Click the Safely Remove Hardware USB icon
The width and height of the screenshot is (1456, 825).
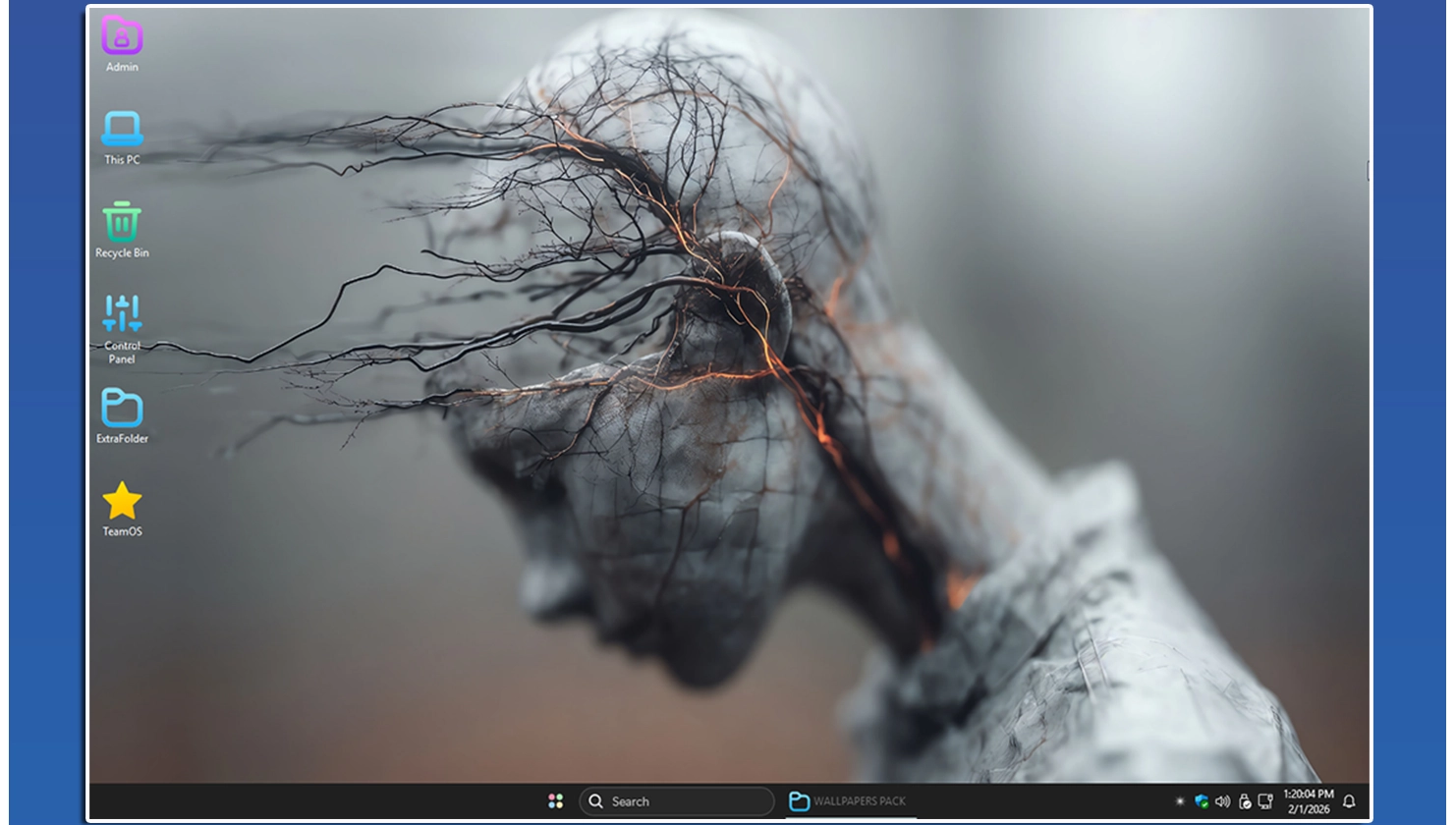click(x=1244, y=801)
